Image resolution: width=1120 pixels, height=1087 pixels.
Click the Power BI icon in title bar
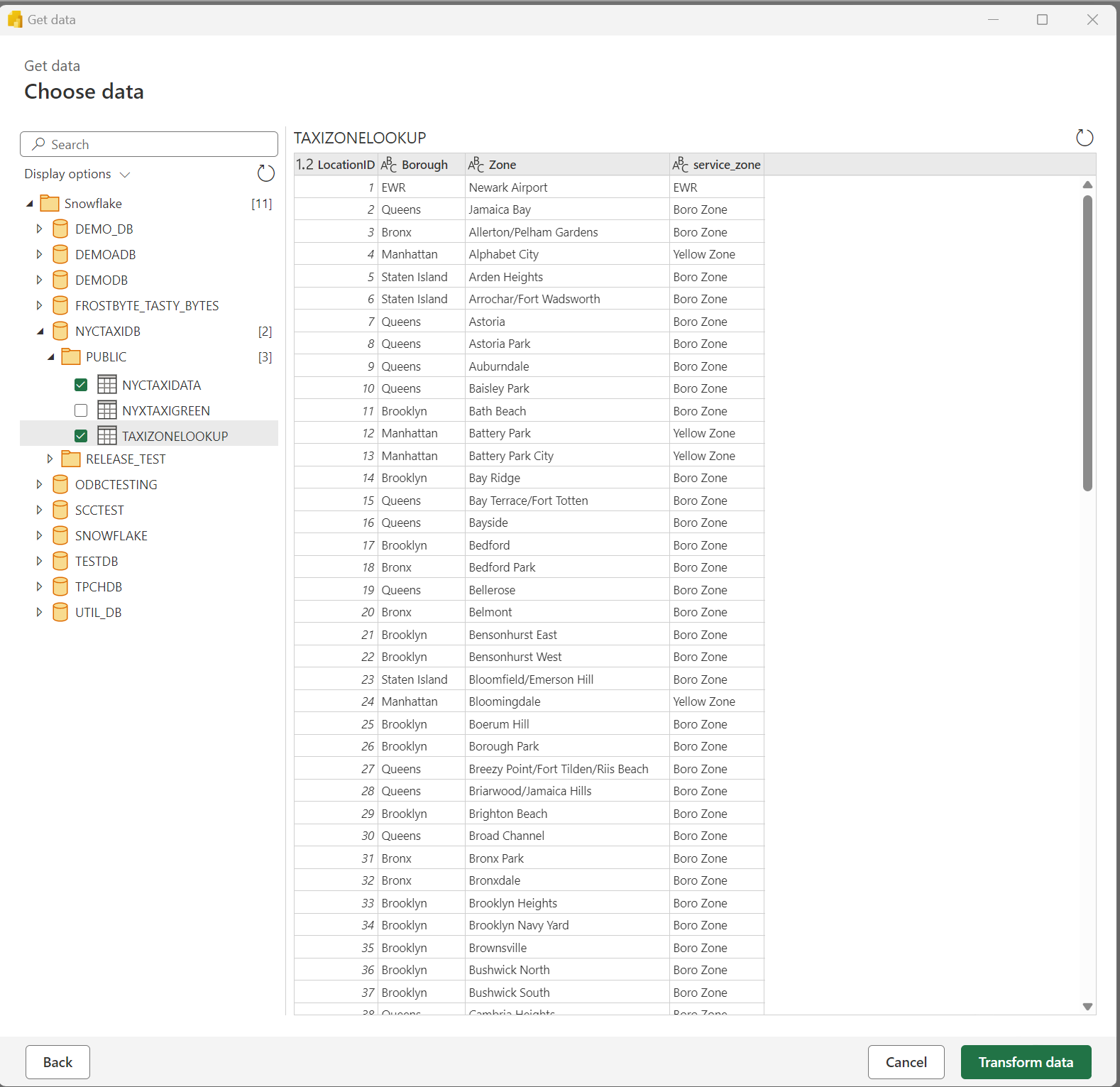click(x=15, y=19)
